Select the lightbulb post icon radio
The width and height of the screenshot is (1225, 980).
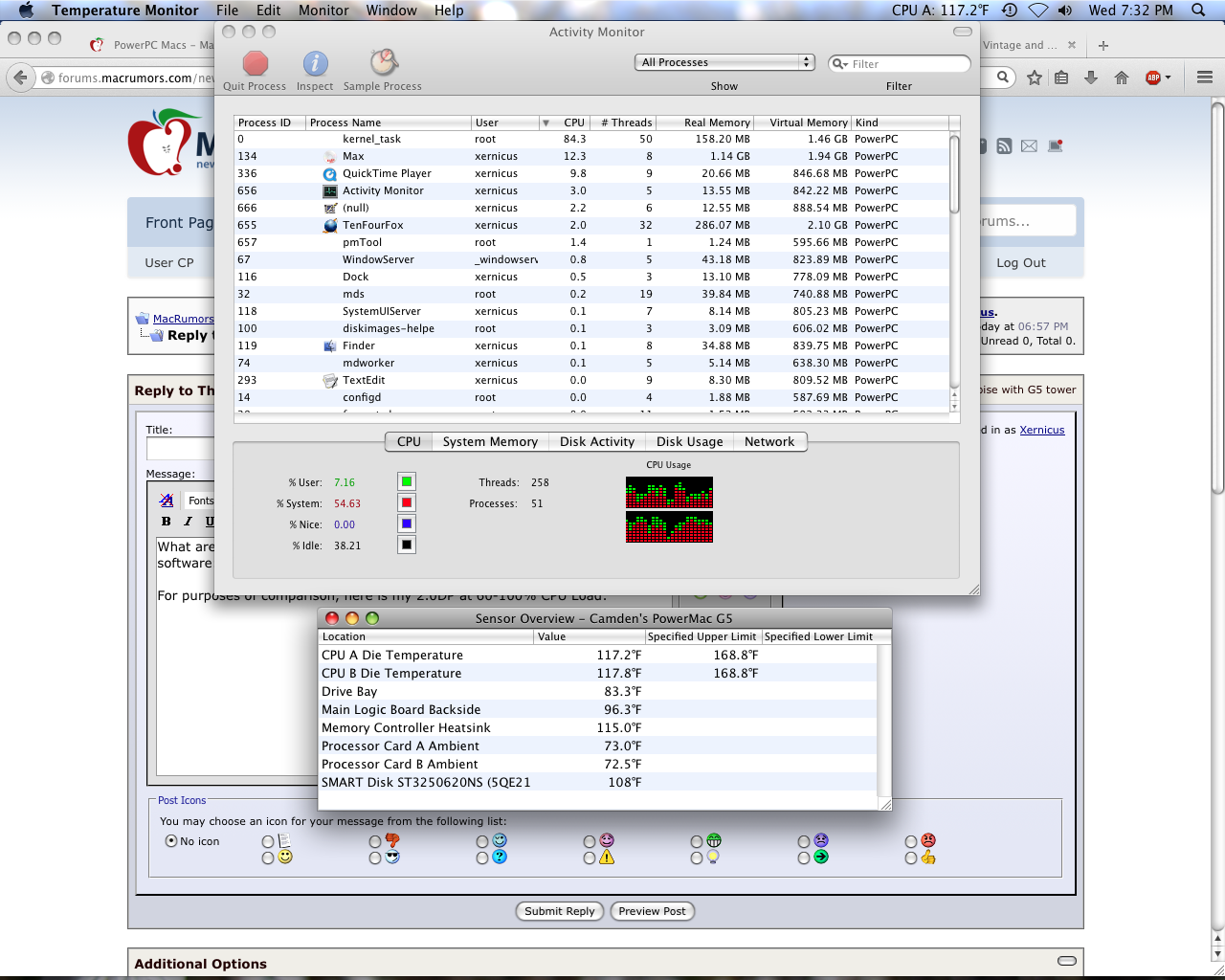point(697,858)
